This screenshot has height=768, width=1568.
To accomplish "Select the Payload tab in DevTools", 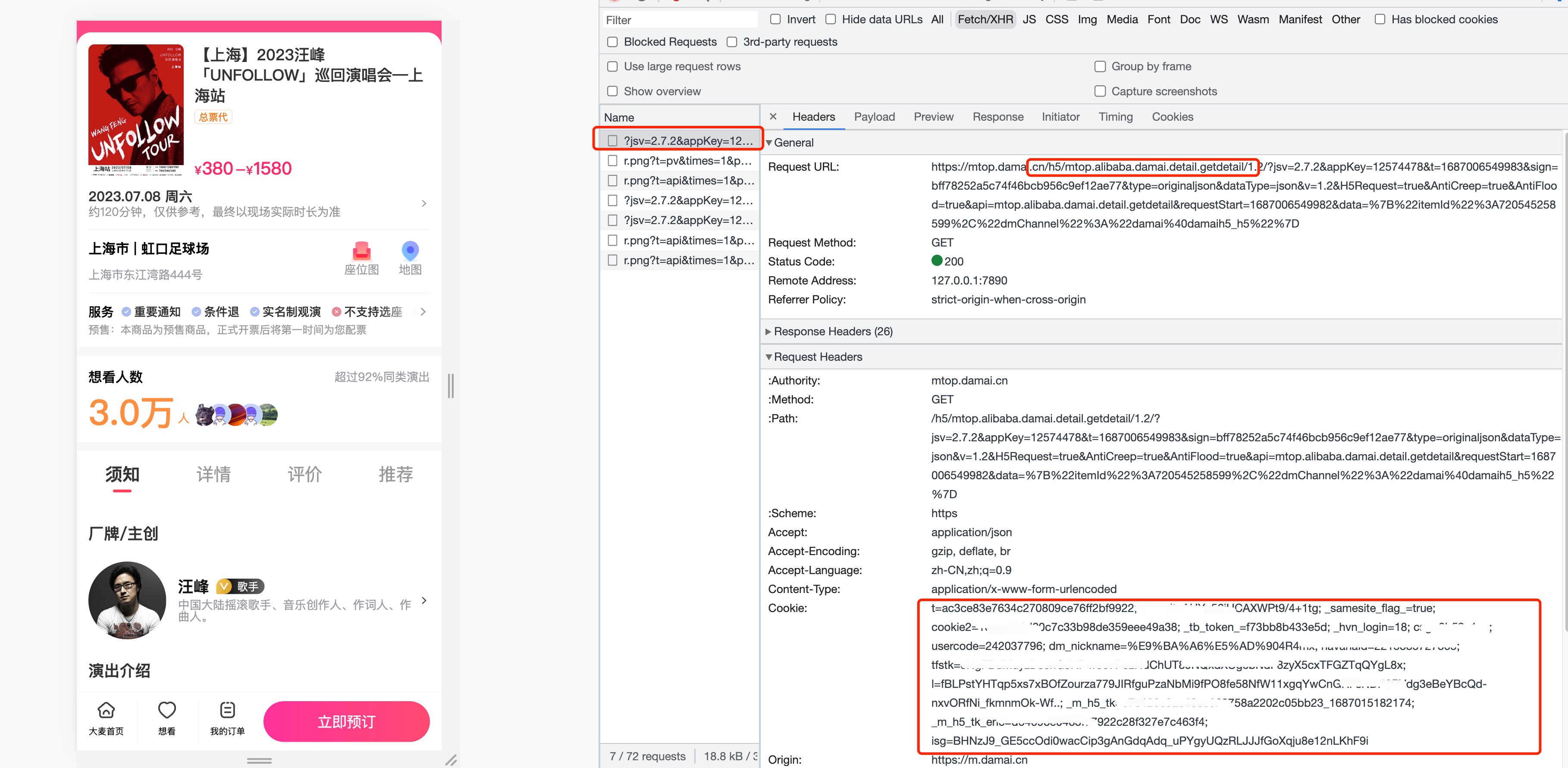I will tap(873, 117).
